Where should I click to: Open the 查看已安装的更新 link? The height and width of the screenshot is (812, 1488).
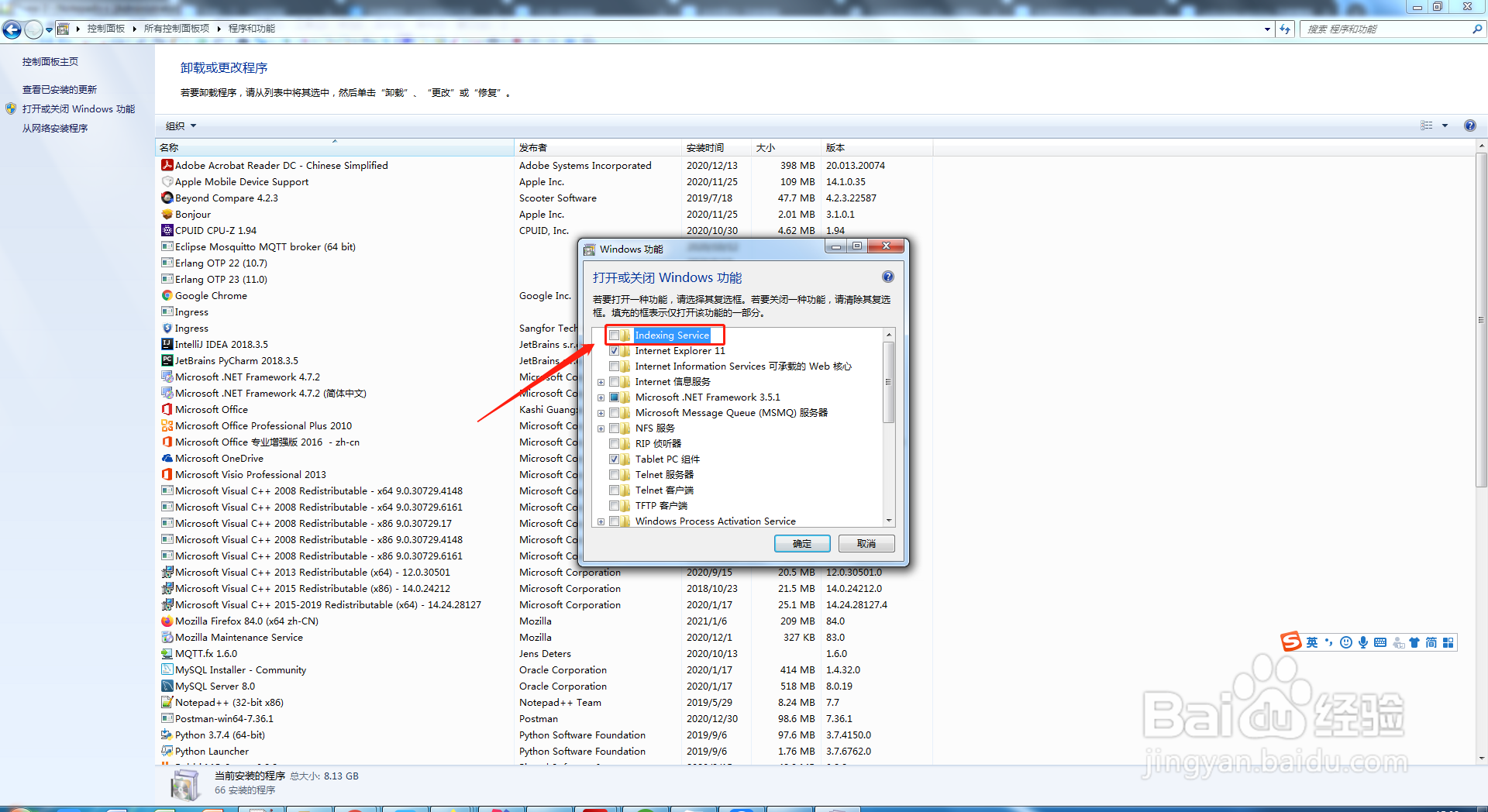coord(60,90)
